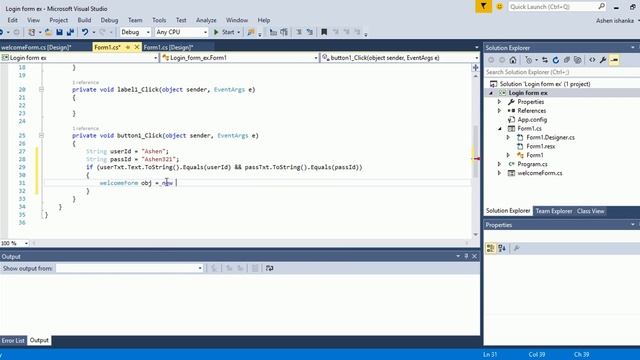The width and height of the screenshot is (640, 360).
Task: Toggle Preview Selected Items in Solution Explorer
Action: click(614, 60)
